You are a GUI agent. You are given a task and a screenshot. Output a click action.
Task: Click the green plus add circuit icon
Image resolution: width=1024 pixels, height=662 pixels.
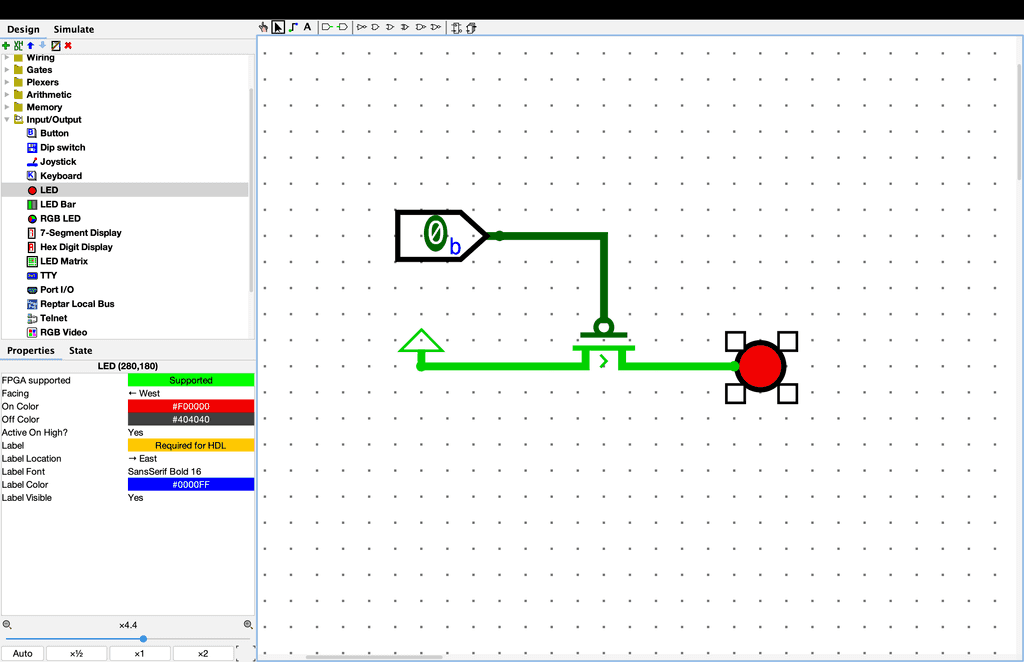(x=6, y=45)
